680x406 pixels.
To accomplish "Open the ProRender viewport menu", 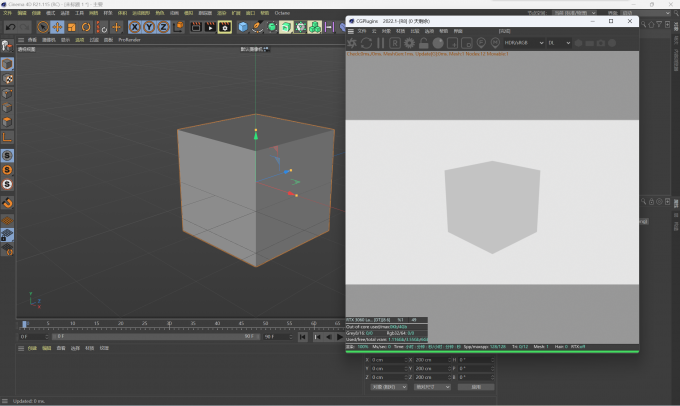I will [129, 40].
